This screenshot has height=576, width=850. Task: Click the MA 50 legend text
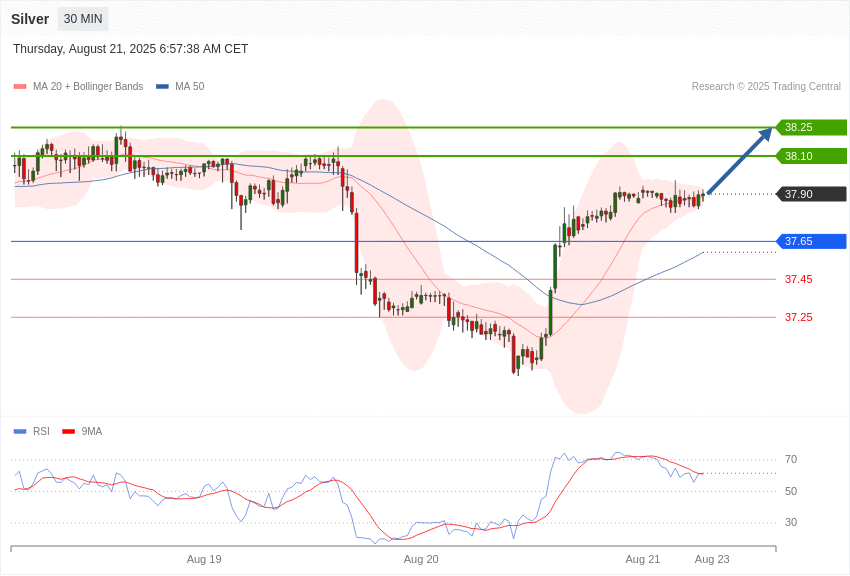190,87
